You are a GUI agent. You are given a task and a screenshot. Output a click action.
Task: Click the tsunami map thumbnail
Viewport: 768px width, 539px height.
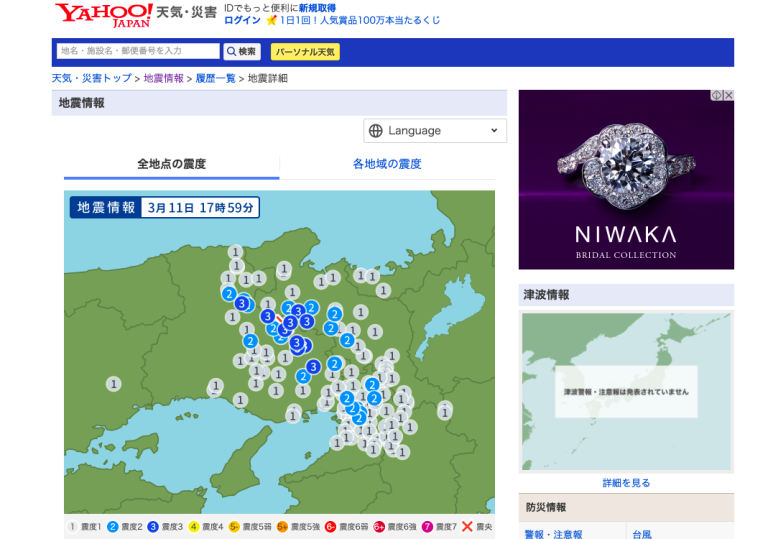[x=626, y=391]
